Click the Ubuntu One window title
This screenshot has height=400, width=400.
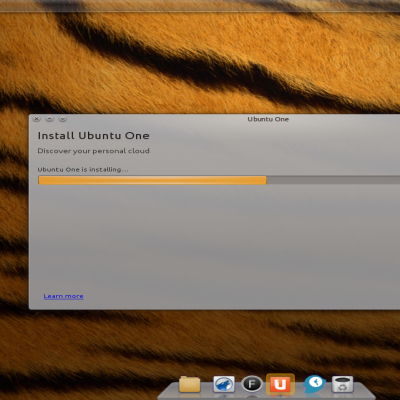(268, 119)
